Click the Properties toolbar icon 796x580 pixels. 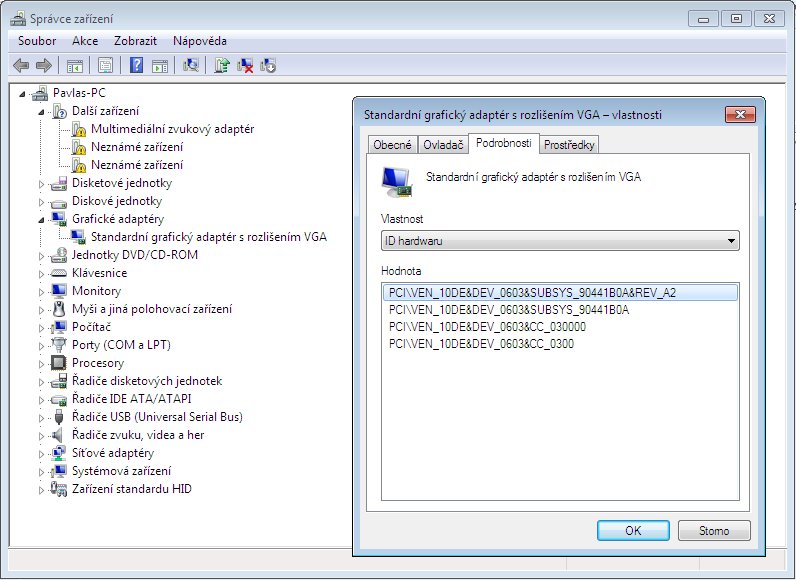(105, 66)
